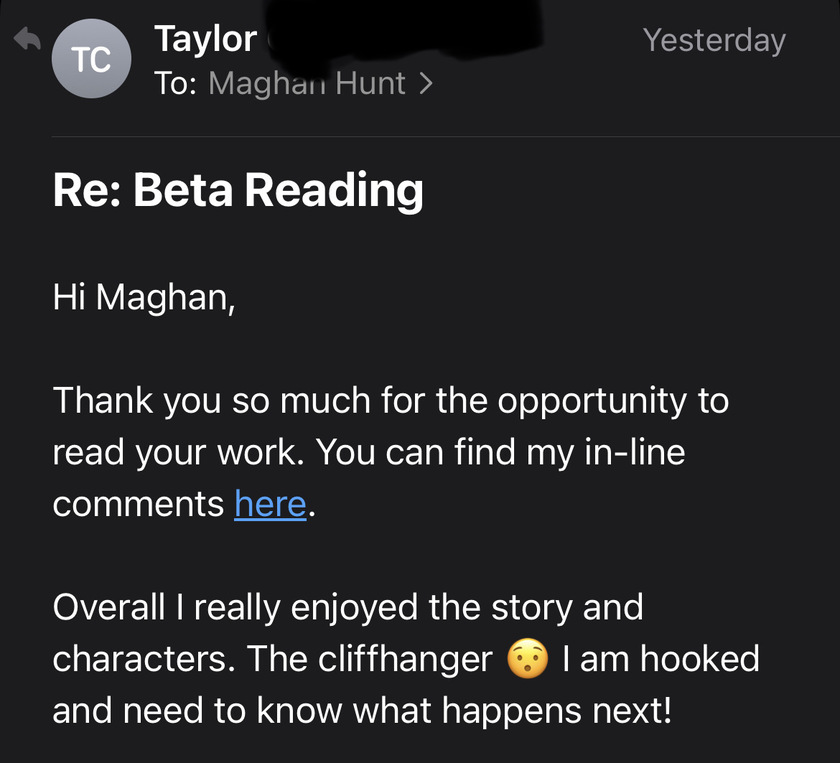Tap the surprised face emoji
This screenshot has width=840, height=763.
(528, 659)
